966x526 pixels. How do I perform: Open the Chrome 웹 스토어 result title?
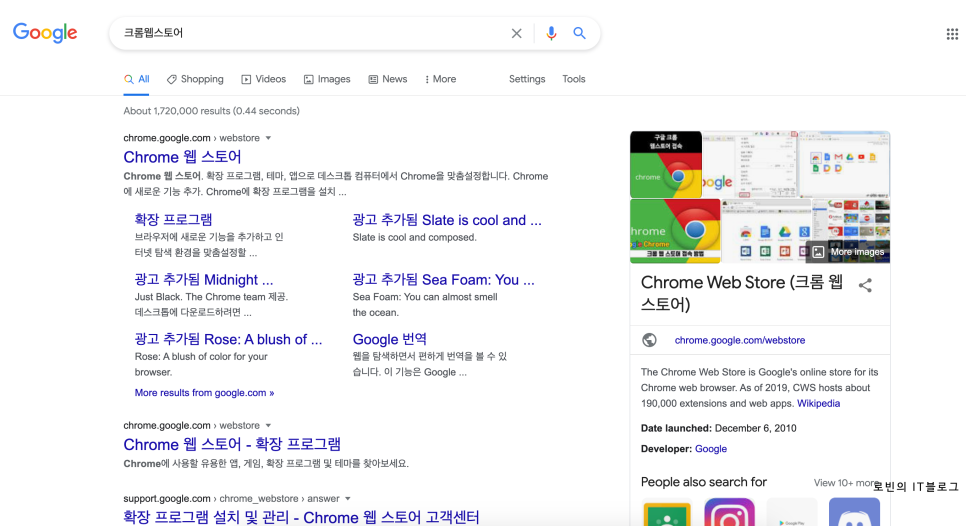pyautogui.click(x=182, y=157)
